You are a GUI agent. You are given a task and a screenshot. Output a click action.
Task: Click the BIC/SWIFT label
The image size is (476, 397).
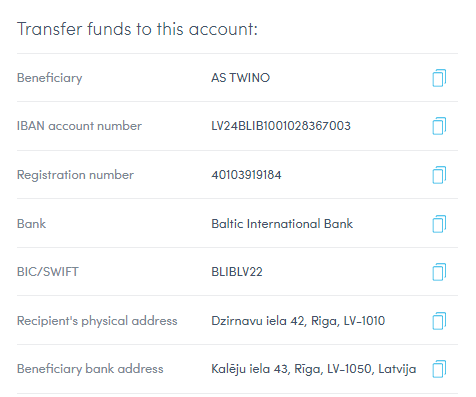pyautogui.click(x=48, y=272)
